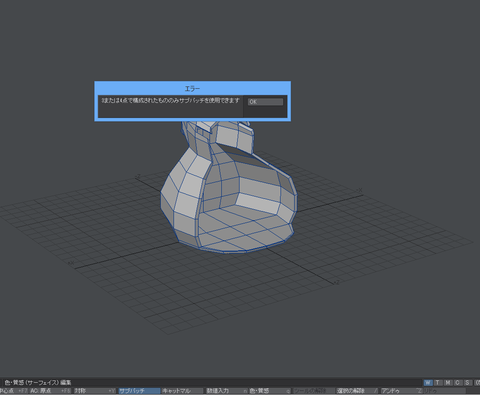480x395 pixels.
Task: Select the M morph map mode
Action: (x=448, y=383)
